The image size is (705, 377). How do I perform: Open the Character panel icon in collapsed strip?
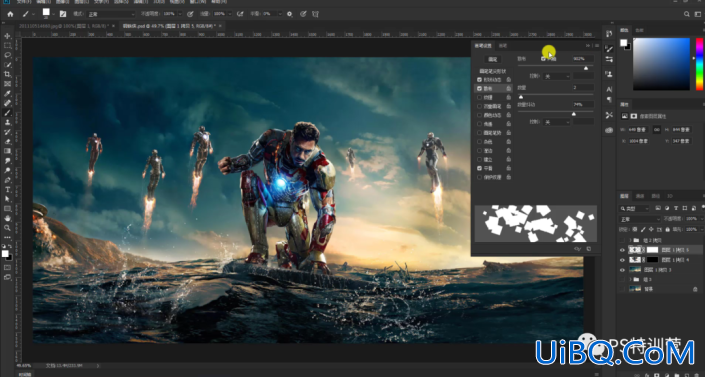[609, 90]
